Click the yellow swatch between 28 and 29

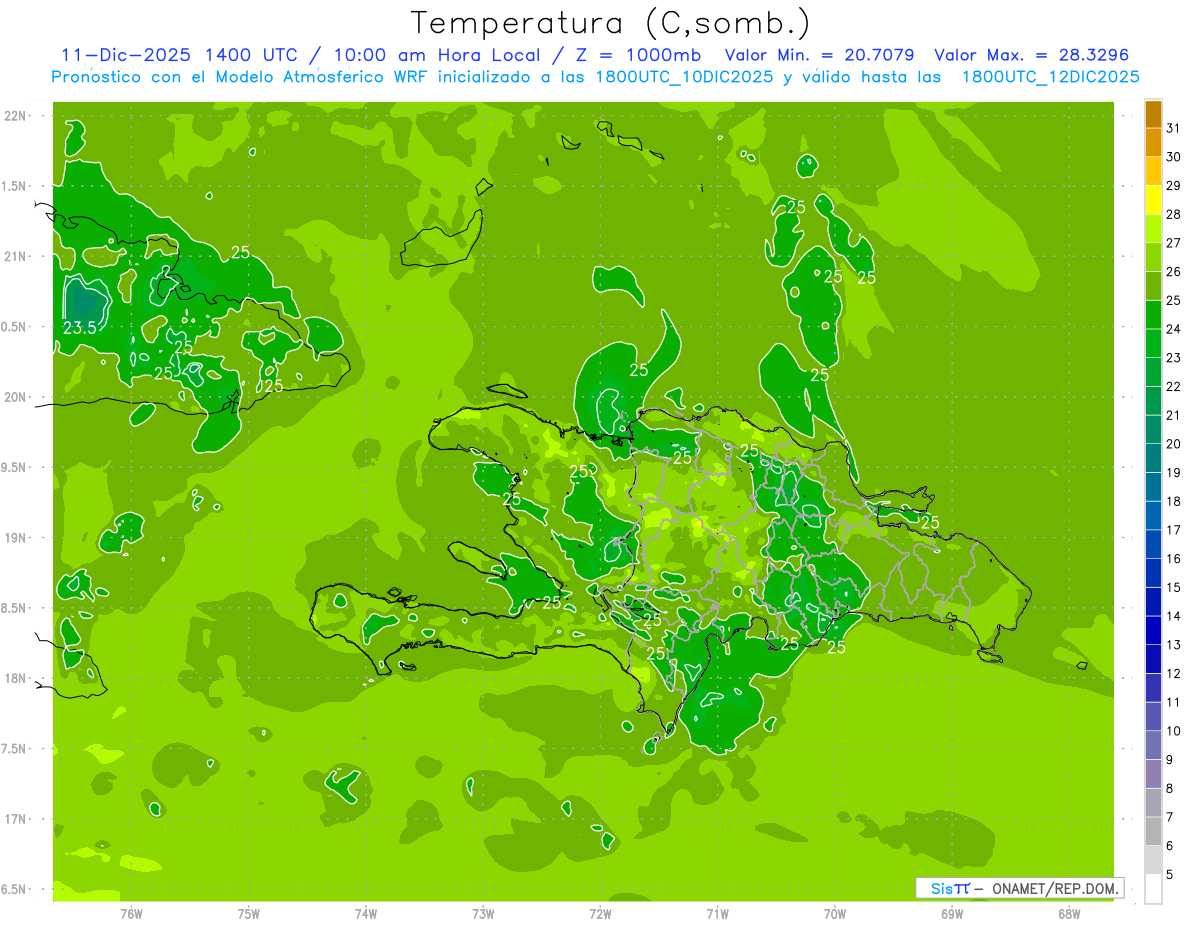coord(1153,200)
